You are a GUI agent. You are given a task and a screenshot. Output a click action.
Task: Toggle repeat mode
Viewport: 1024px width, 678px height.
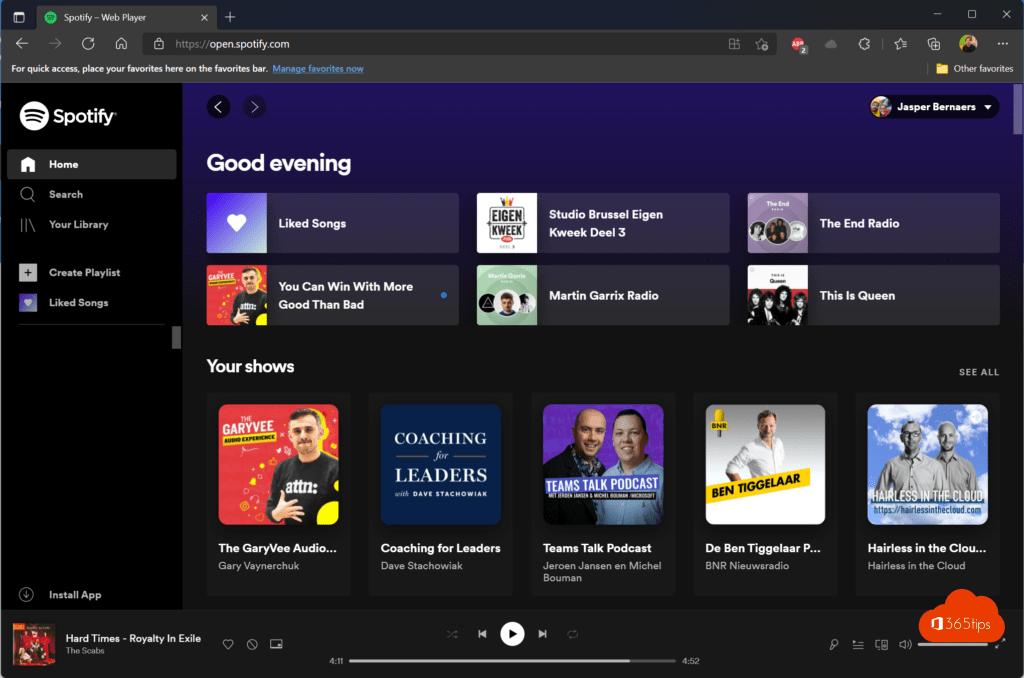click(x=572, y=633)
